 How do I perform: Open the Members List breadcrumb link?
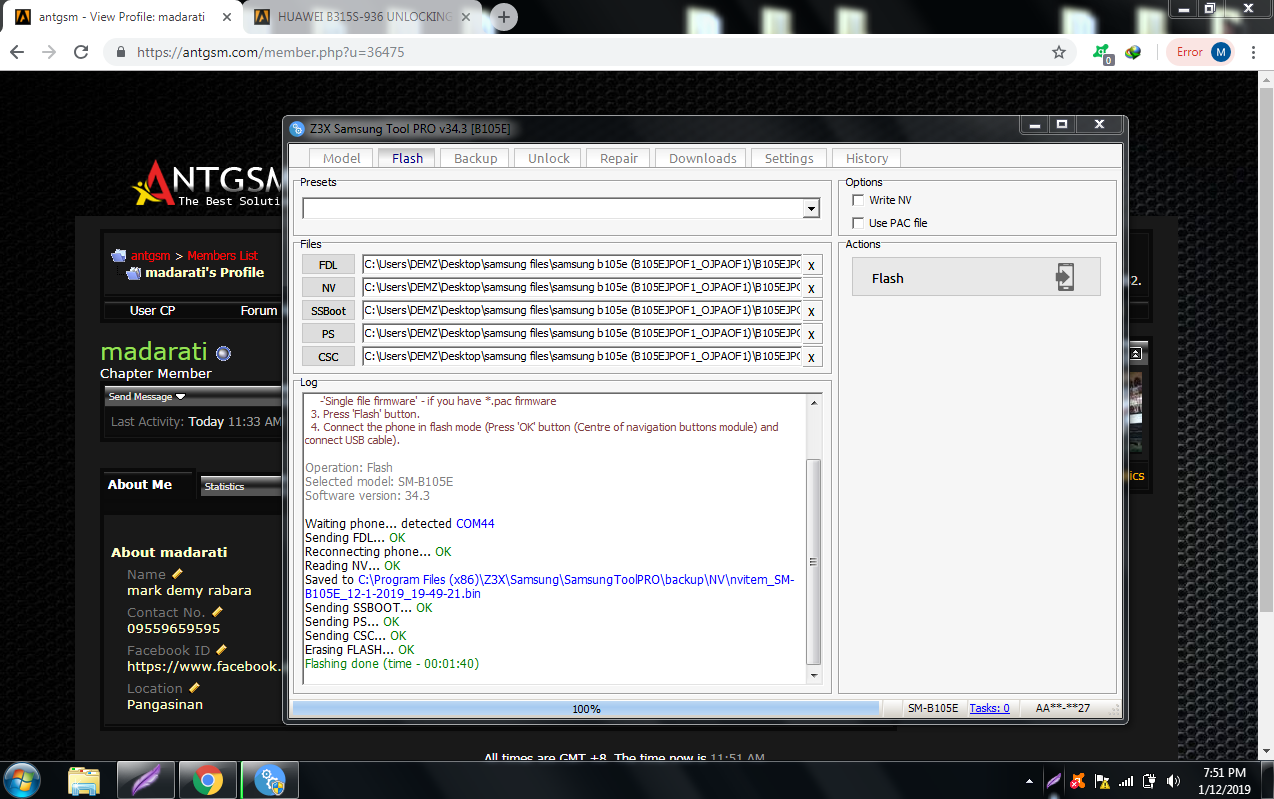[222, 256]
